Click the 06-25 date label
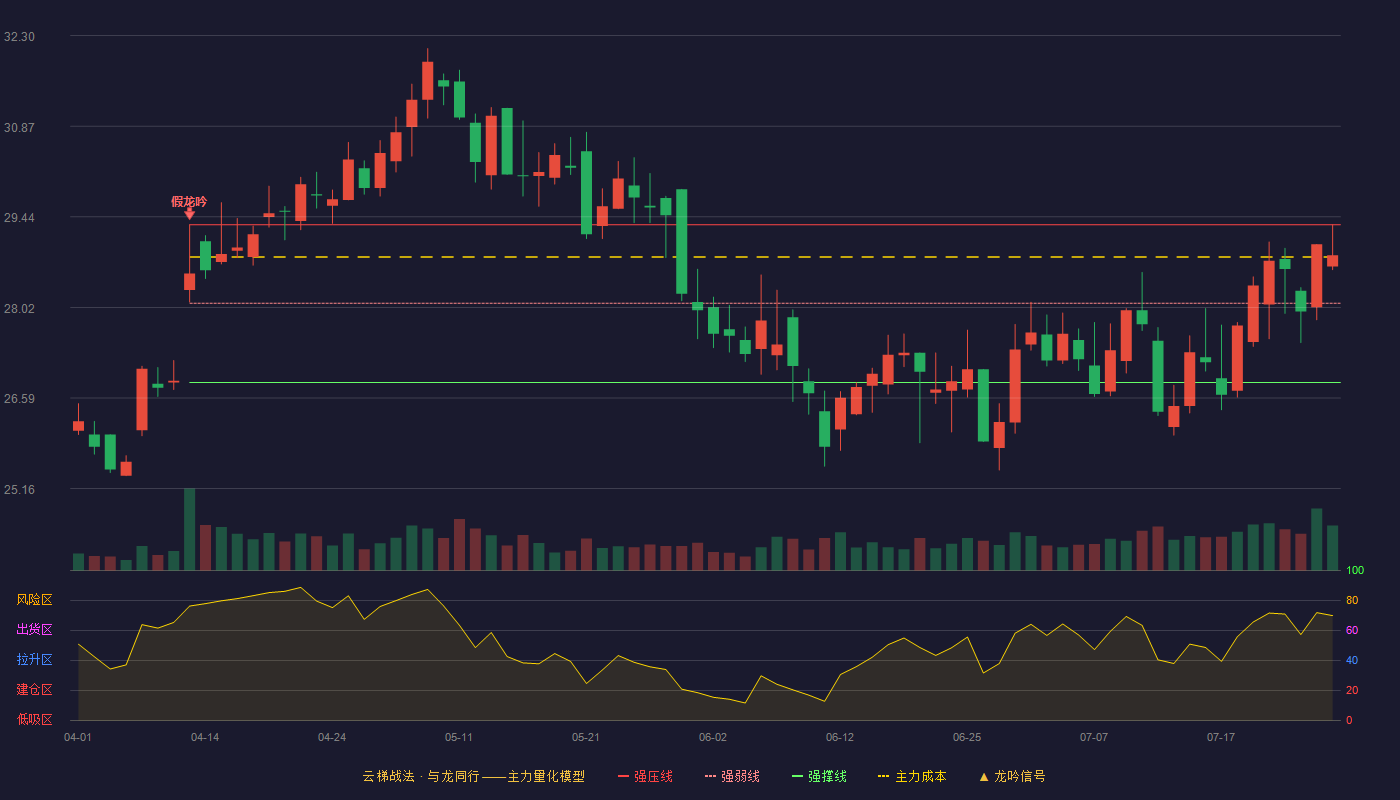The height and width of the screenshot is (800, 1400). [967, 737]
